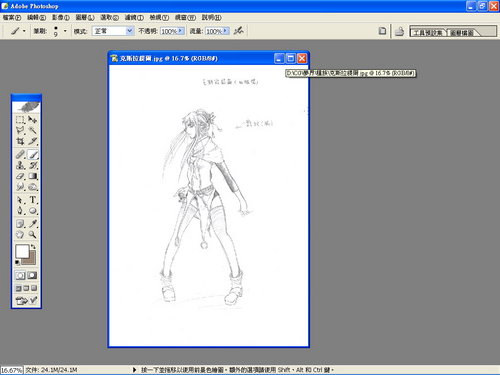Click the feather logo atop the toolbox

(26, 107)
